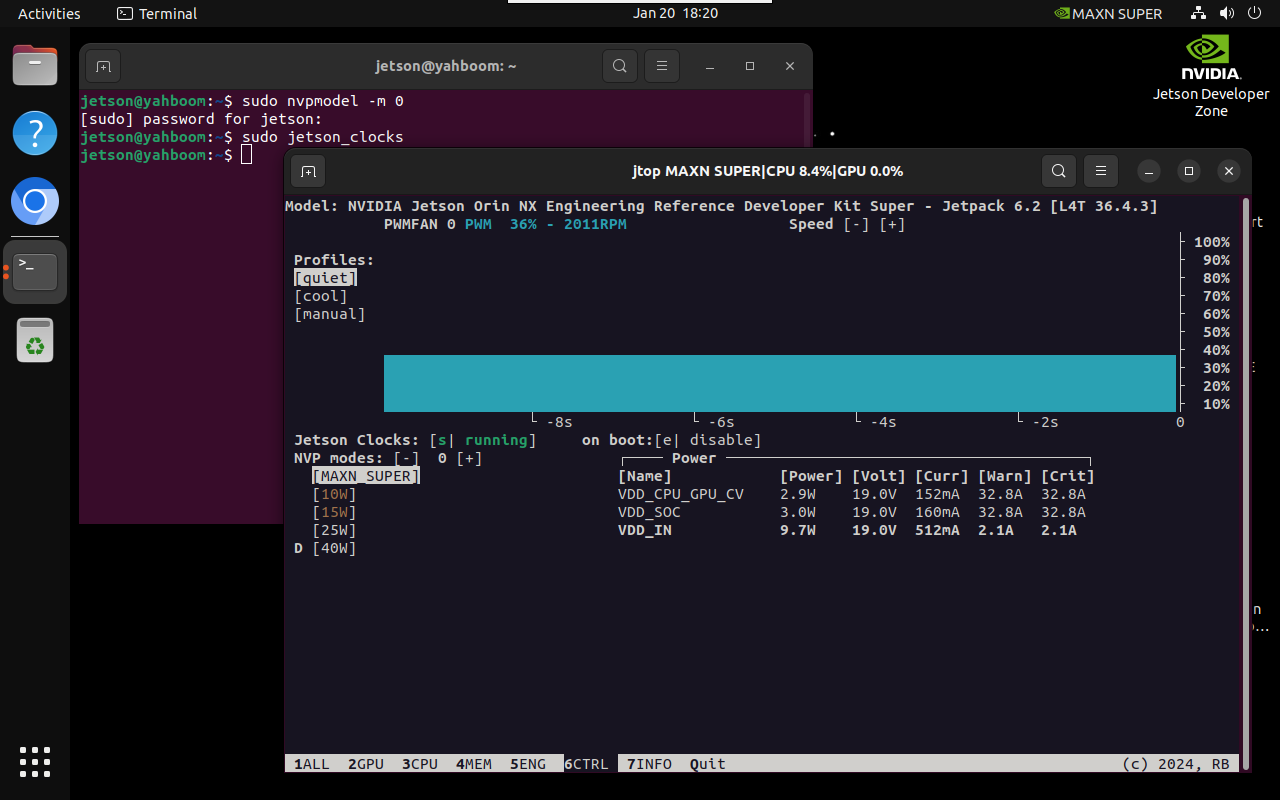This screenshot has height=800, width=1280.
Task: Switch to the 3CPU tab
Action: pyautogui.click(x=420, y=764)
